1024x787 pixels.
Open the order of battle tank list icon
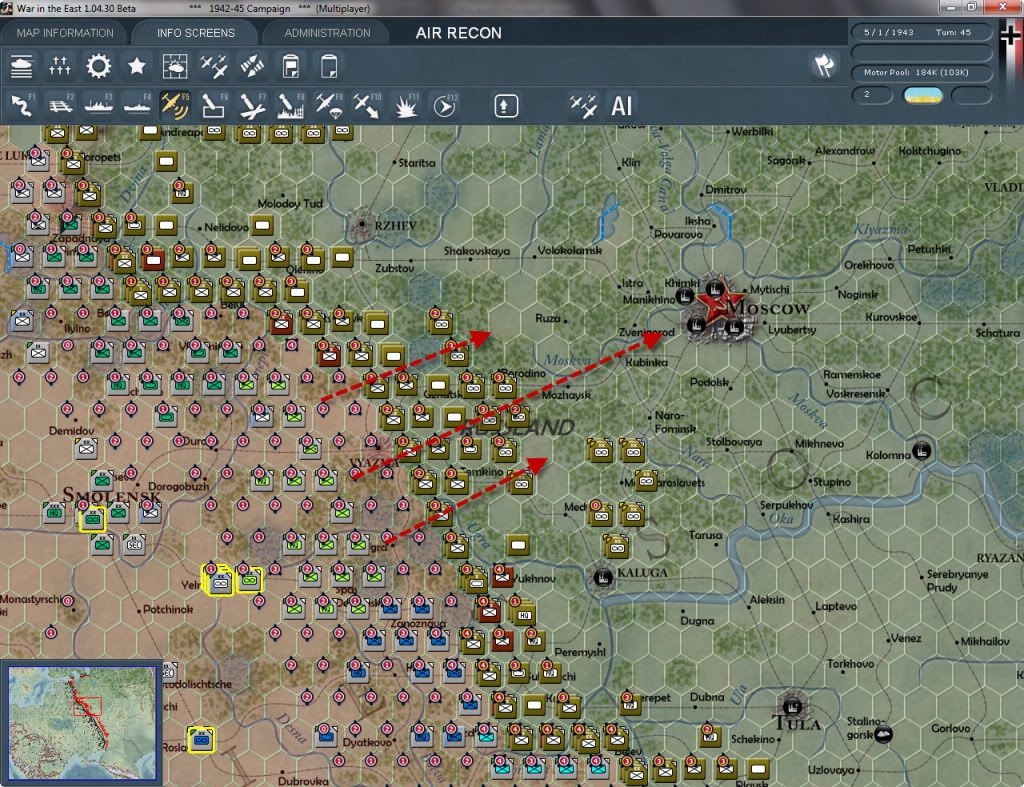pos(22,67)
